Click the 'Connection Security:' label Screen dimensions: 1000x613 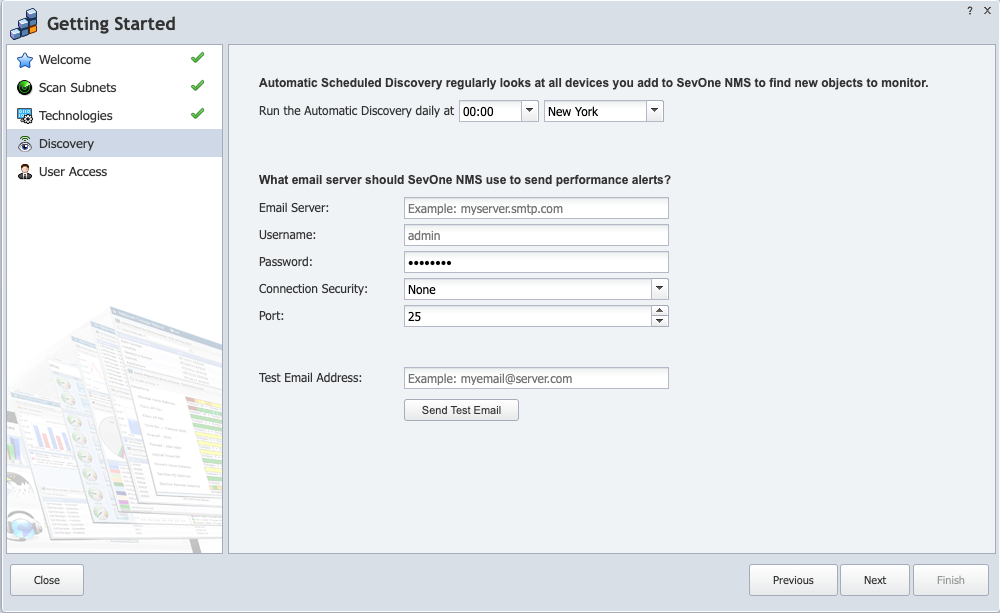click(x=313, y=289)
